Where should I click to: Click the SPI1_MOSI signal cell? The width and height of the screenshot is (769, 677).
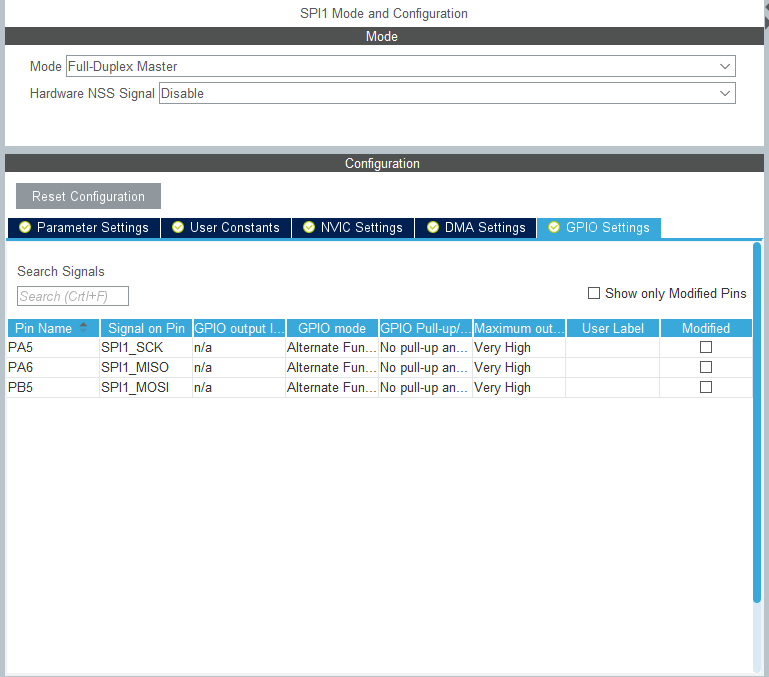click(146, 388)
